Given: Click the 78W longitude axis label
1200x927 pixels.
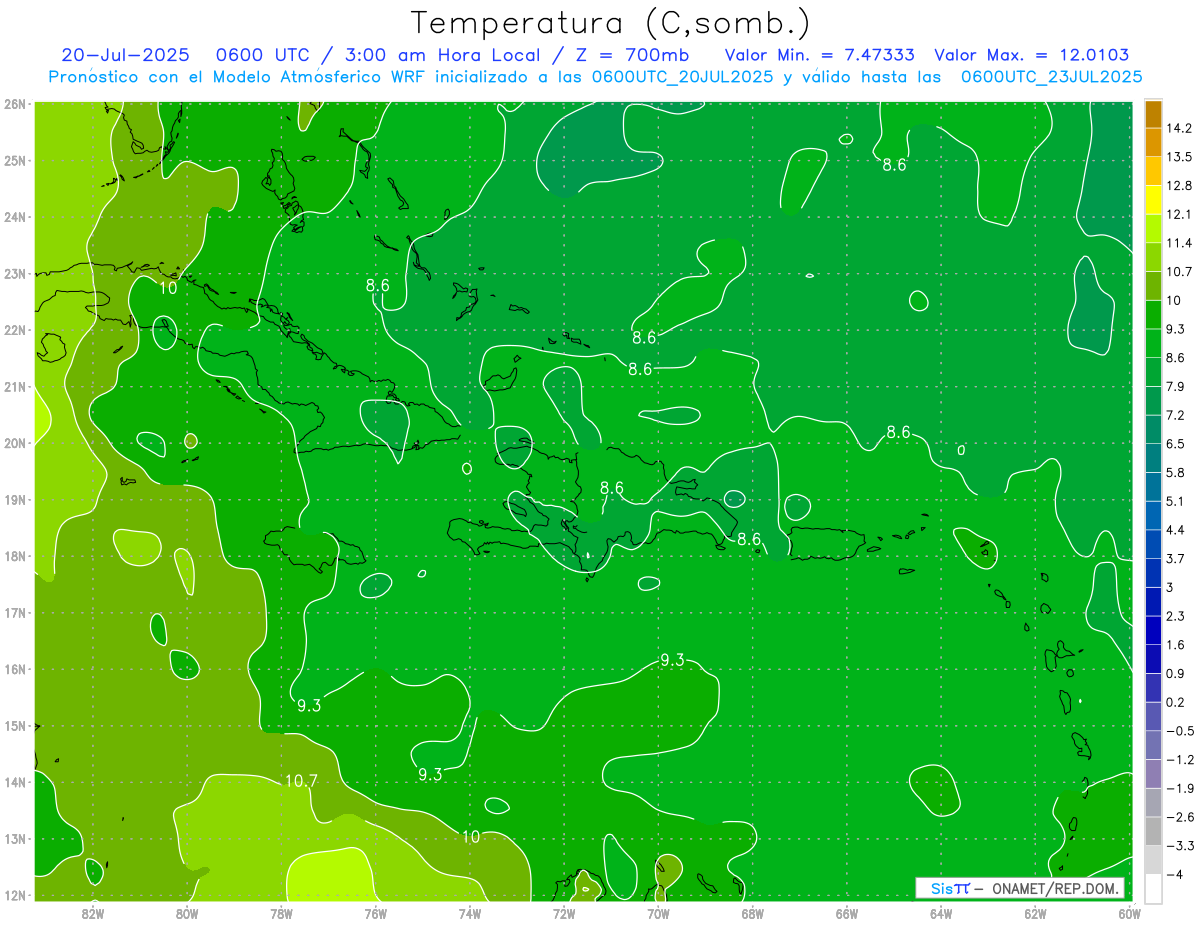Looking at the screenshot, I should coord(281,912).
